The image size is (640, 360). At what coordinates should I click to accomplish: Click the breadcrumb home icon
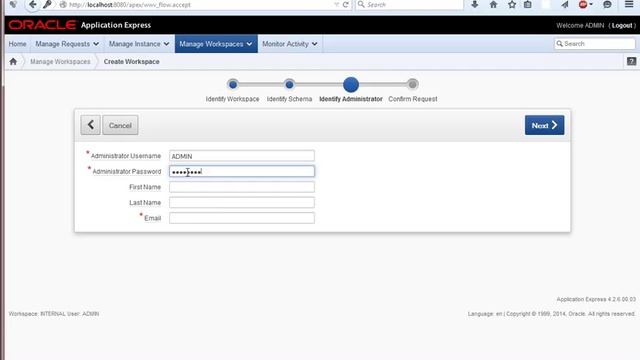pyautogui.click(x=13, y=62)
